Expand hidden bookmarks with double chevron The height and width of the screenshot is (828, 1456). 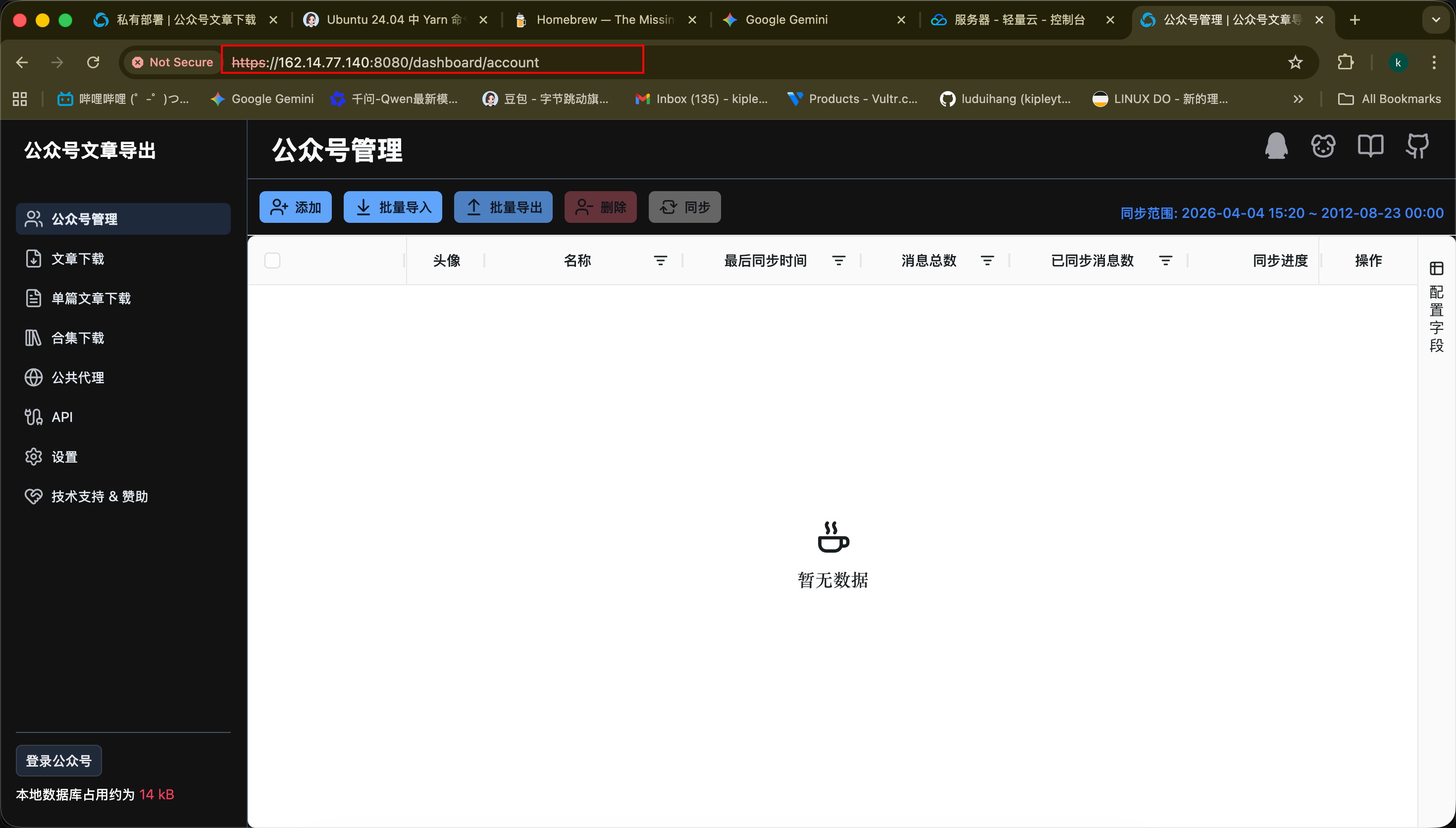(1298, 99)
